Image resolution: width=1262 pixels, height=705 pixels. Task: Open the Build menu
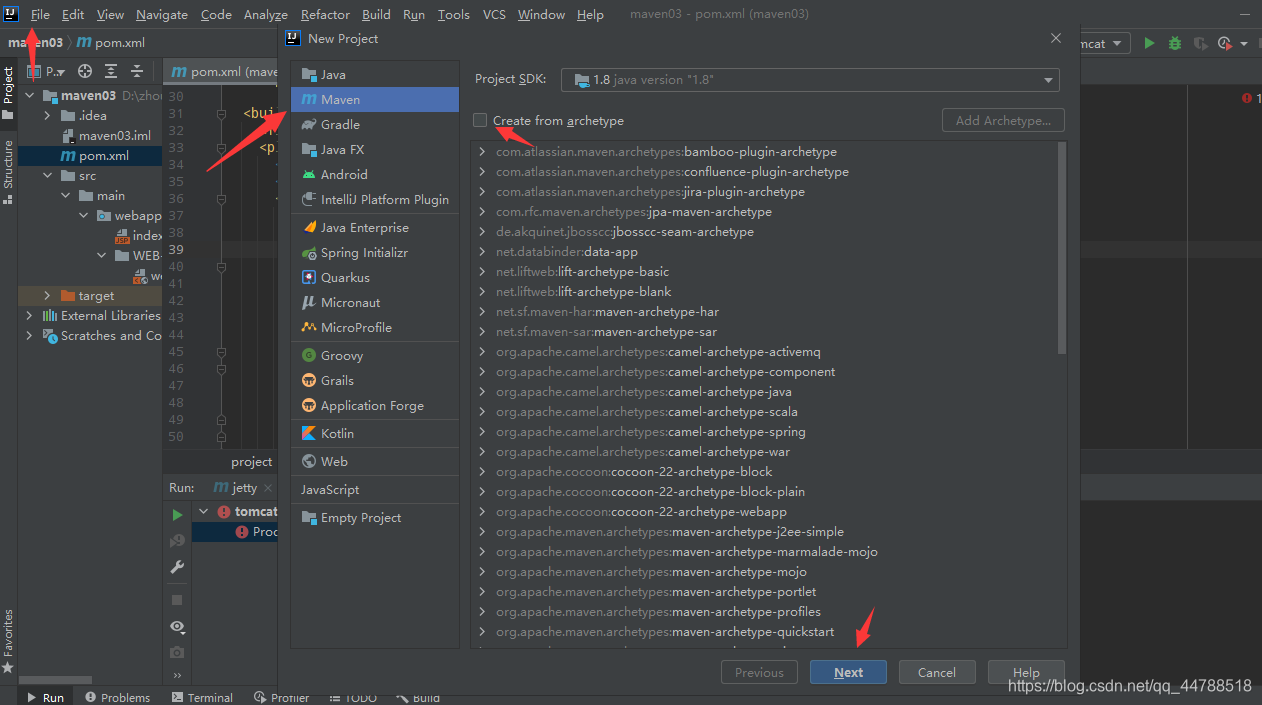[376, 15]
